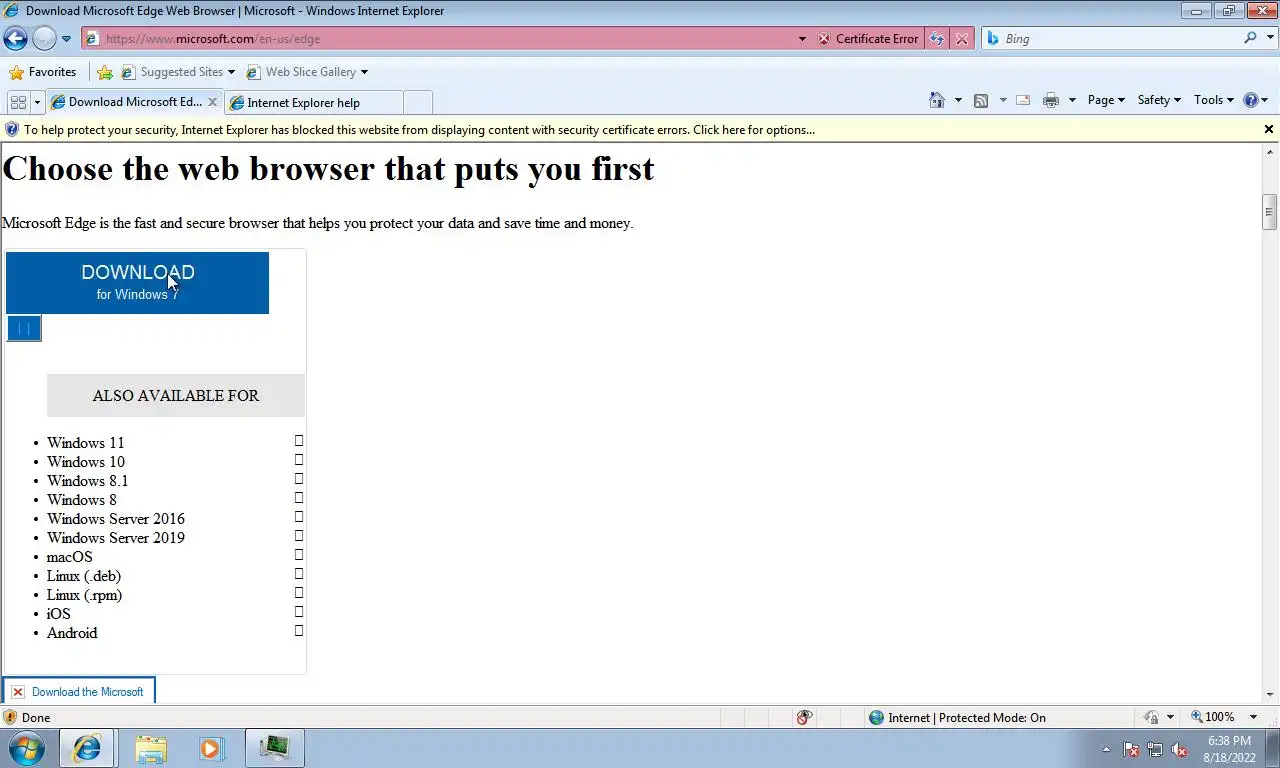Select Windows 11 from the list
Screen dimensions: 1280x768
(x=85, y=443)
